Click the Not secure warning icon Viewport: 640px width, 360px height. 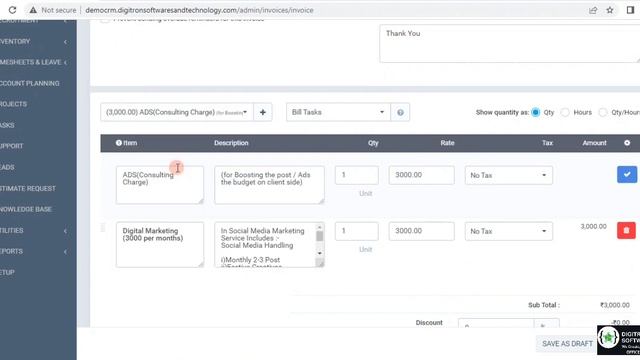pos(33,10)
